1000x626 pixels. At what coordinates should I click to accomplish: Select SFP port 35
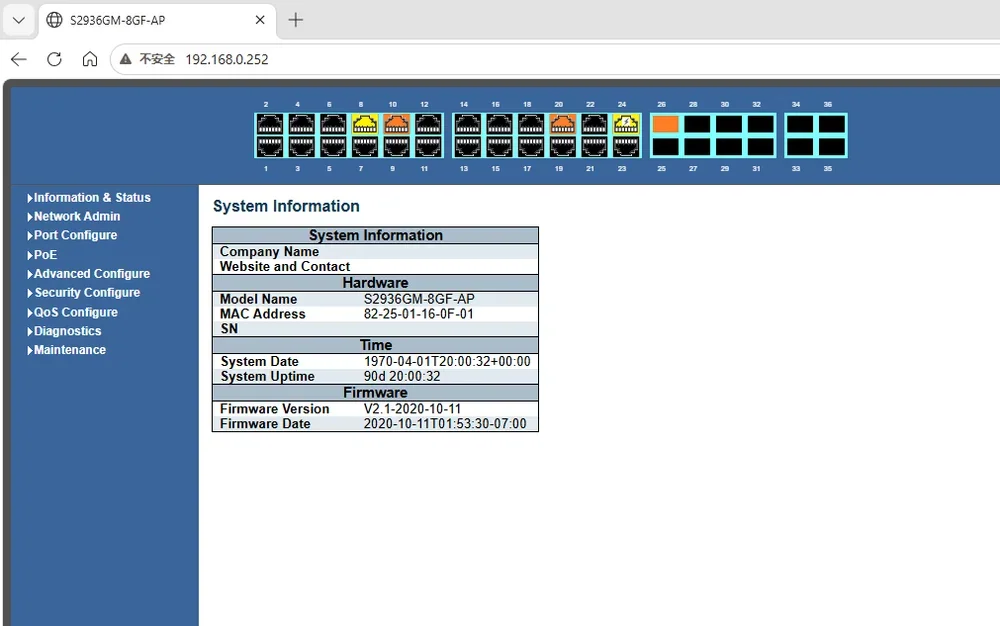(x=832, y=147)
